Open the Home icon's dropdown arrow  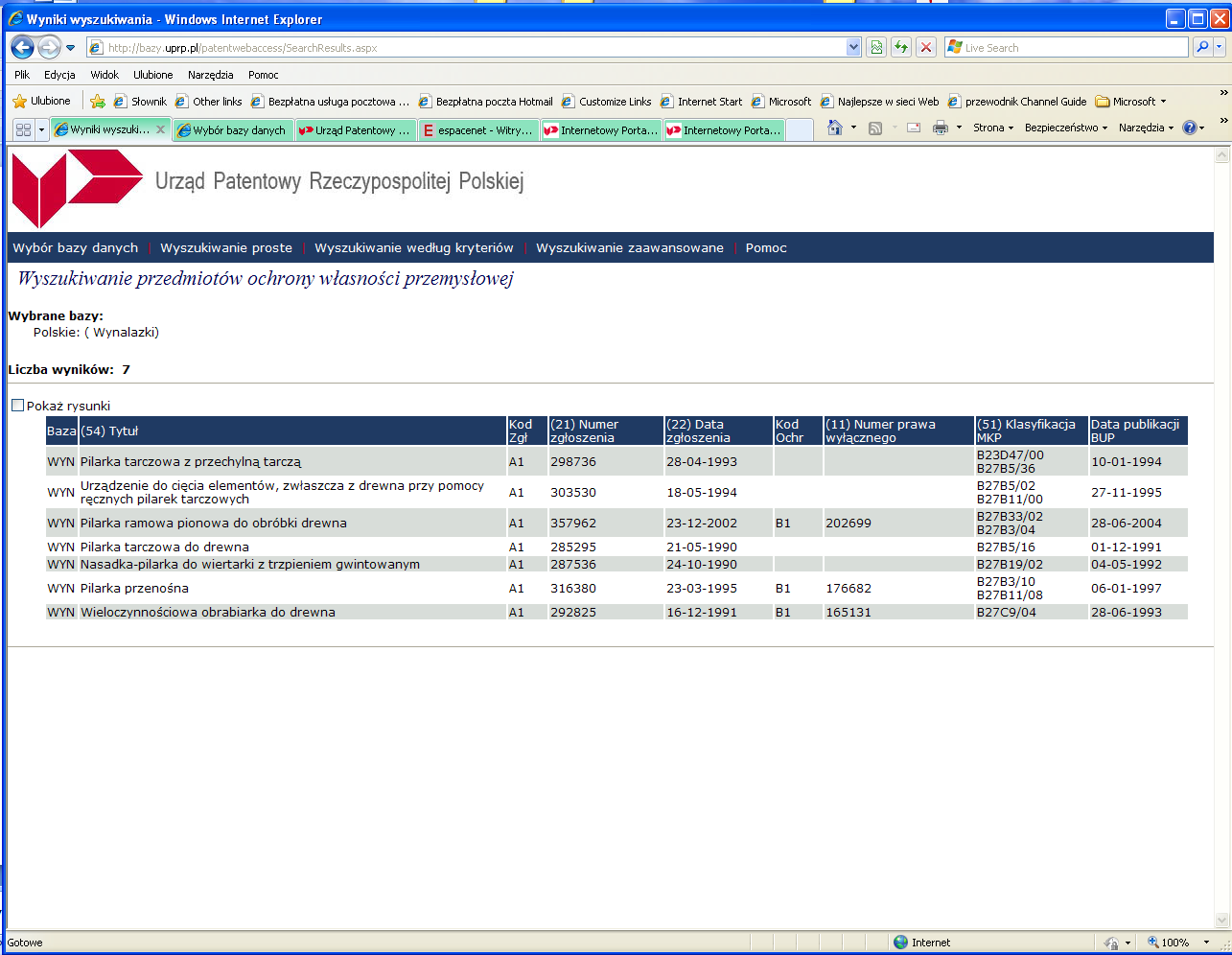tap(853, 128)
